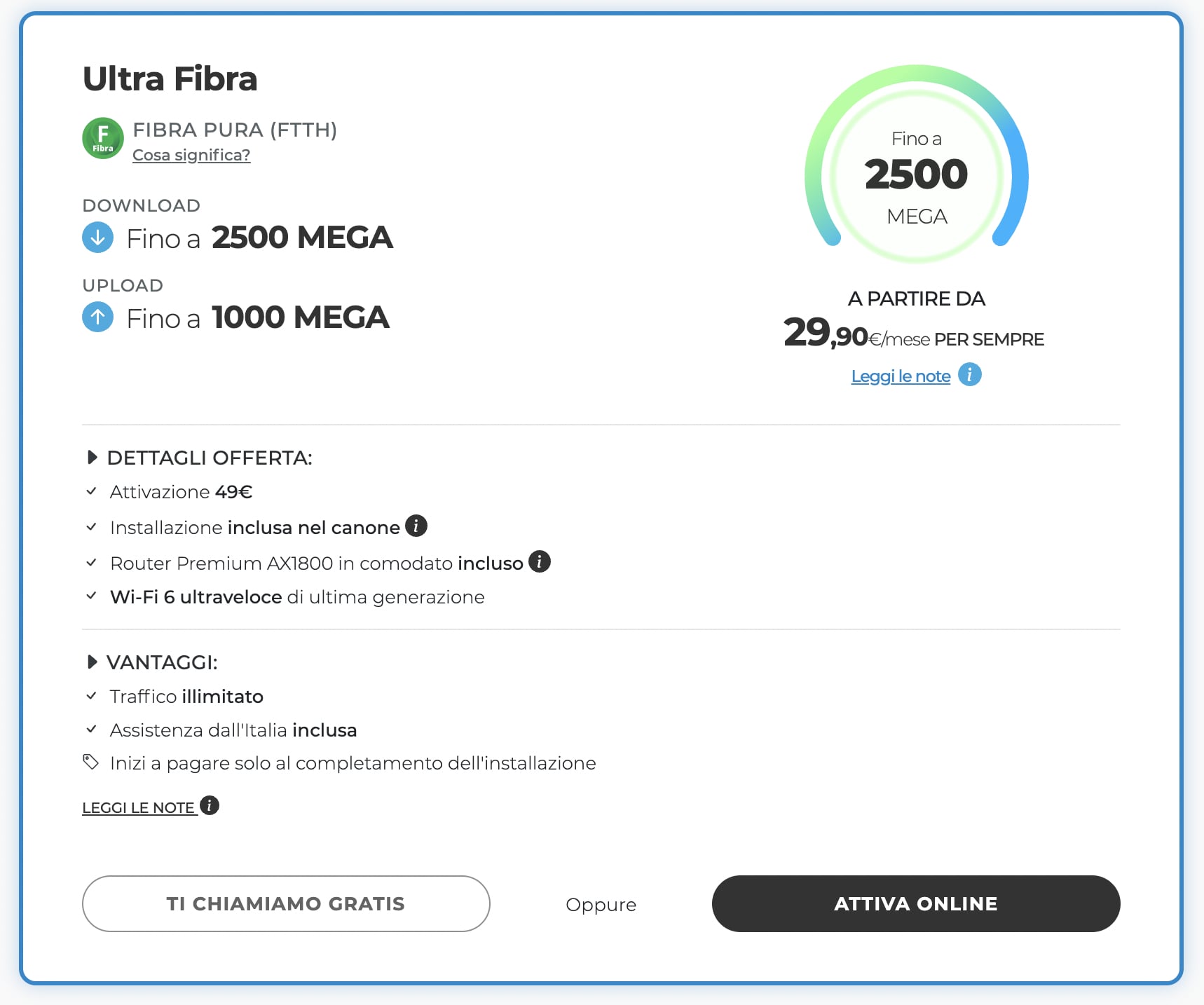This screenshot has height=1005, width=1204.
Task: Click the blue upload arrow icon
Action: [x=98, y=317]
